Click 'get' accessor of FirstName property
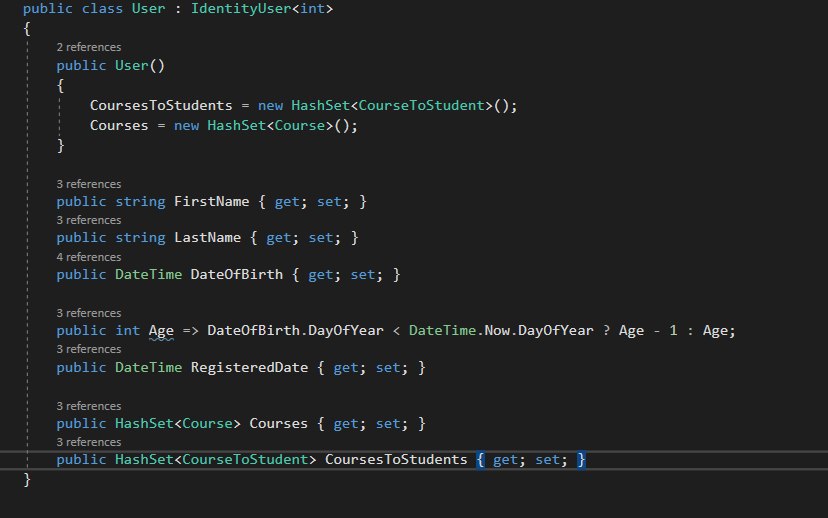This screenshot has width=828, height=518. 287,202
